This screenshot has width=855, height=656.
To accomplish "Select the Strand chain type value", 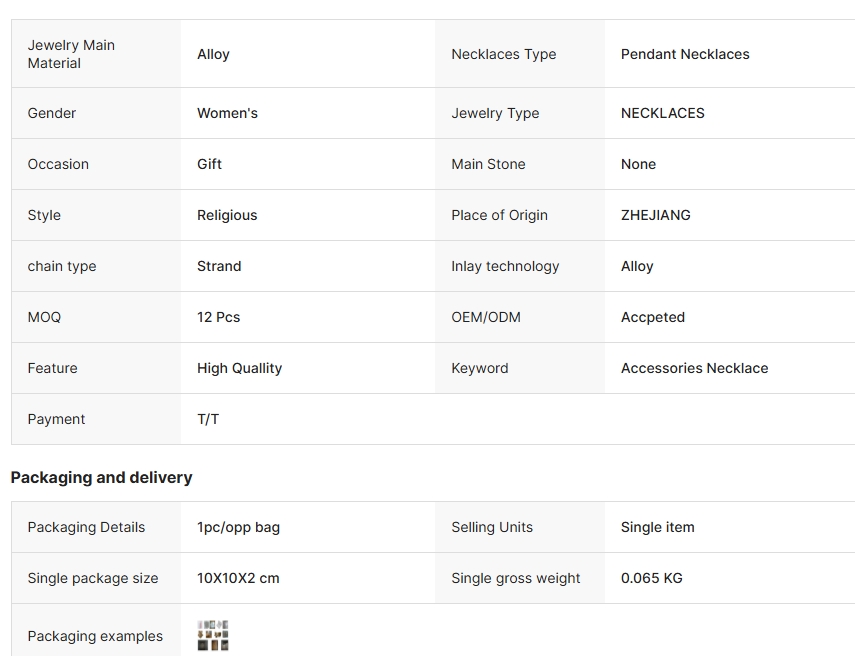I will (x=219, y=266).
